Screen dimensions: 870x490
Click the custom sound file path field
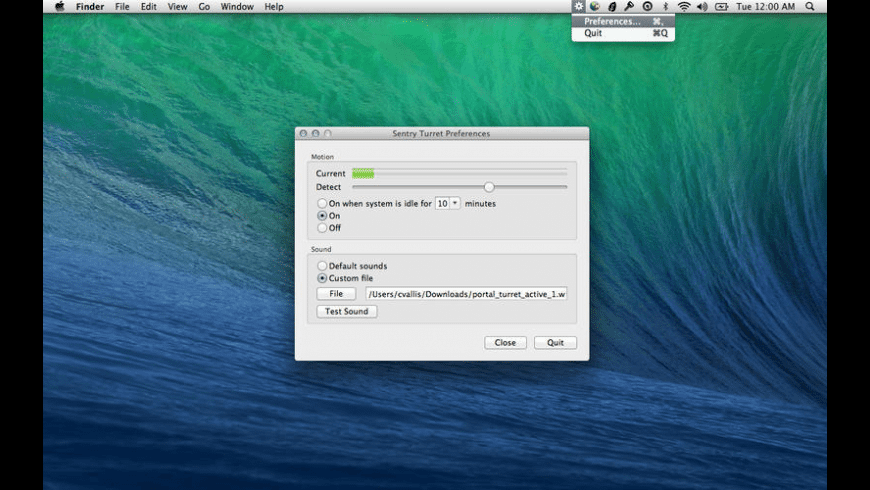click(467, 294)
